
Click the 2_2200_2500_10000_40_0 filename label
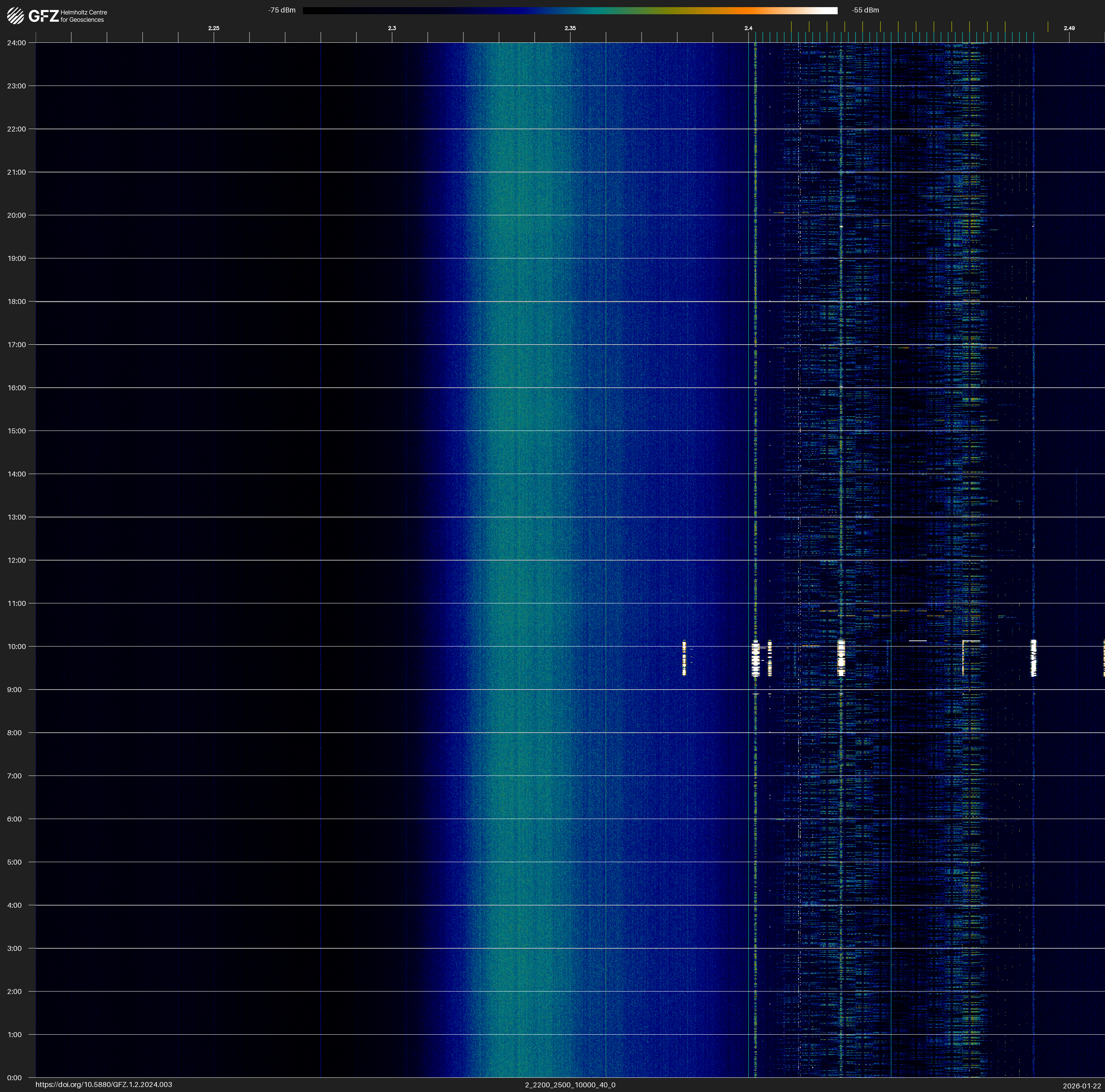pos(570,1085)
